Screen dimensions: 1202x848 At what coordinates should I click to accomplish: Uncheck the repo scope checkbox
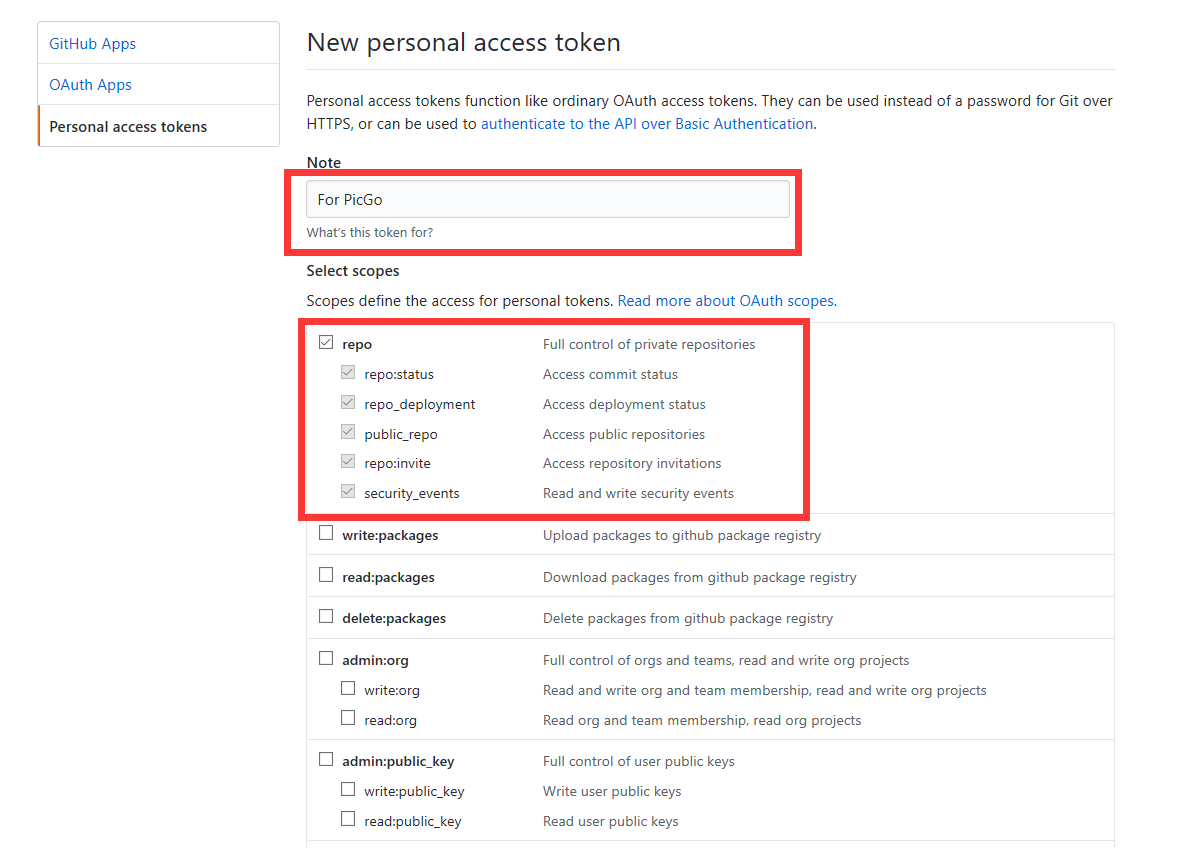(x=326, y=343)
